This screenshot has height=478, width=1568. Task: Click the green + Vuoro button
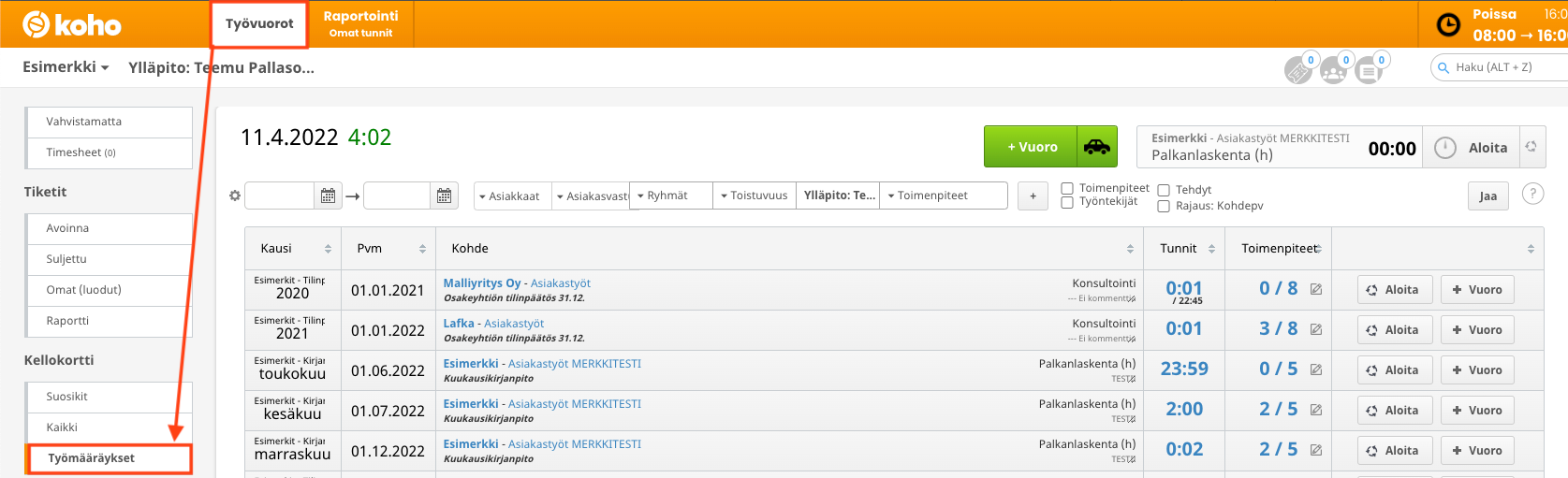click(x=1031, y=147)
